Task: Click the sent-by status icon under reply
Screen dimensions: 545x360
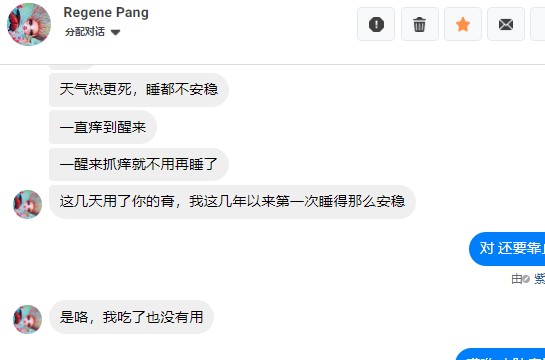Action: pyautogui.click(x=526, y=279)
